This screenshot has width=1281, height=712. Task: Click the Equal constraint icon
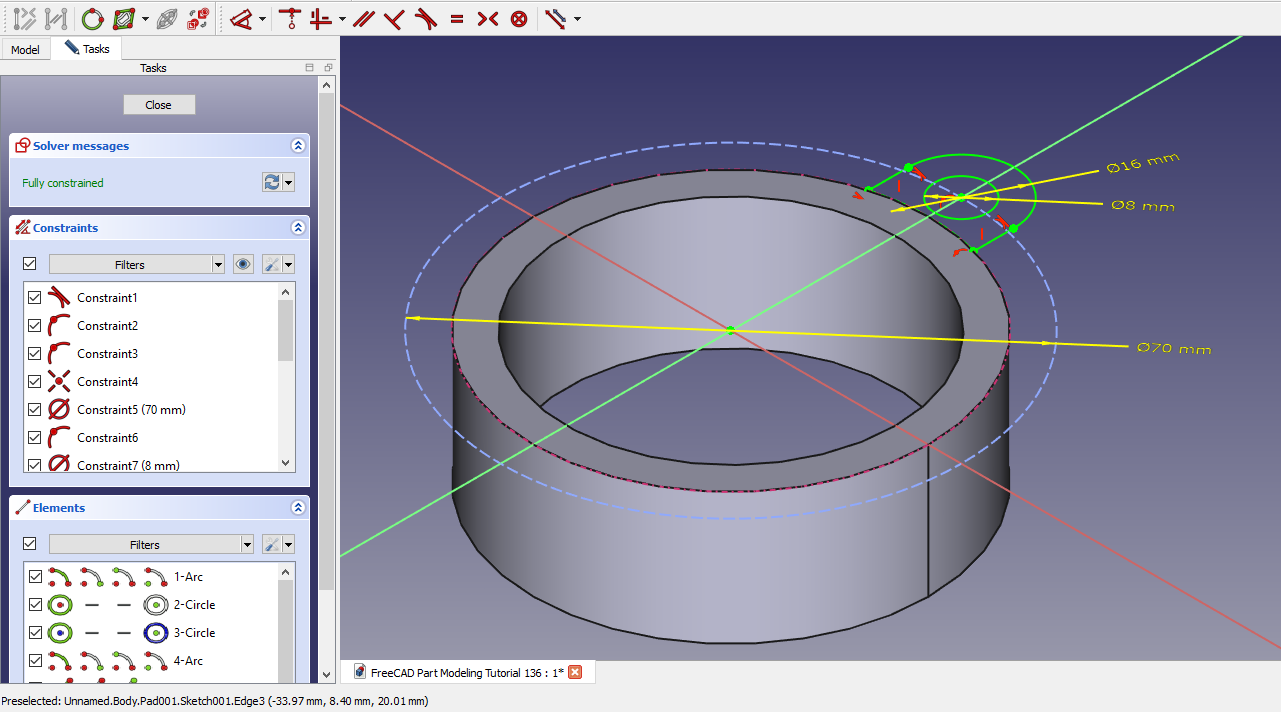pyautogui.click(x=457, y=18)
